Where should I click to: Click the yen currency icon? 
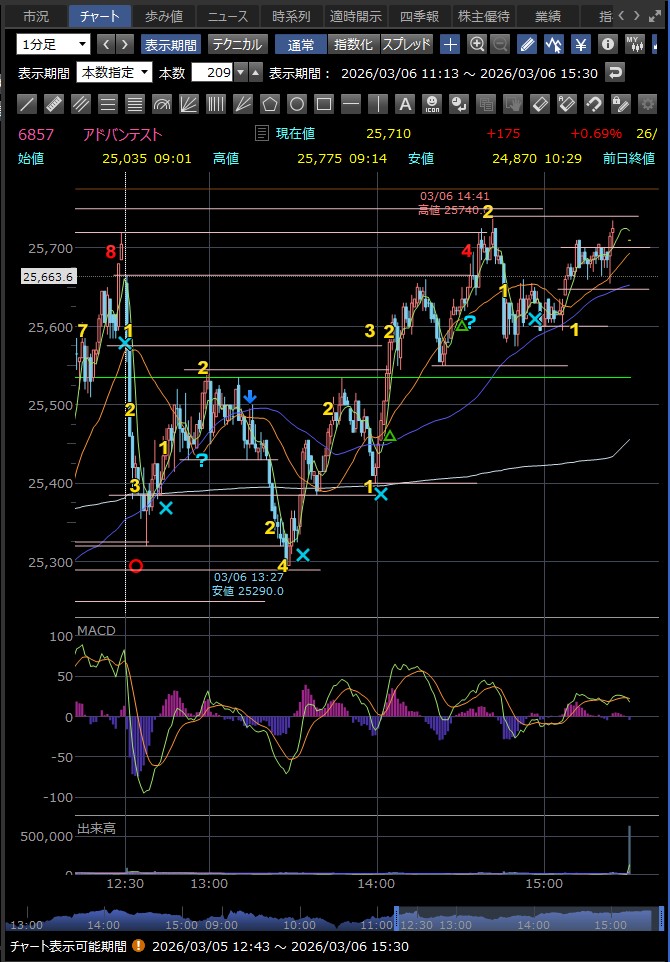pyautogui.click(x=580, y=44)
